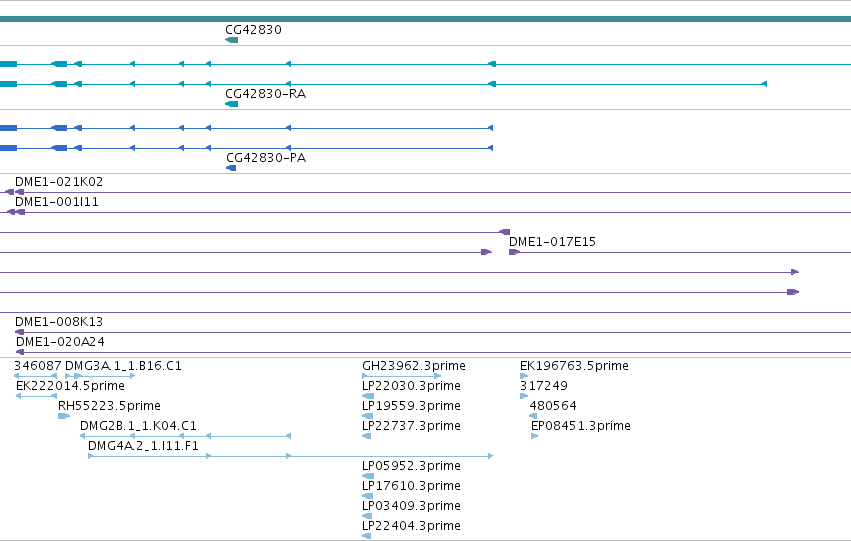
Task: Click the CG42830 gene arrow glyph
Action: pyautogui.click(x=232, y=40)
